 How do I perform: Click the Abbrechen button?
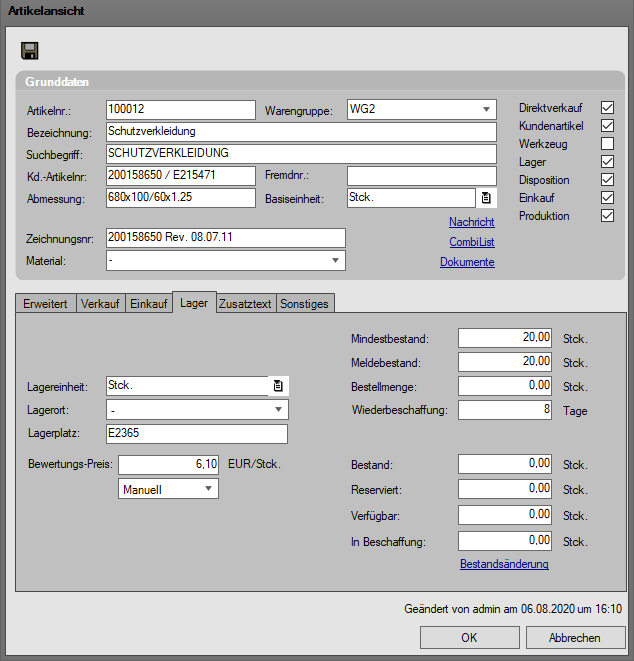pyautogui.click(x=575, y=637)
